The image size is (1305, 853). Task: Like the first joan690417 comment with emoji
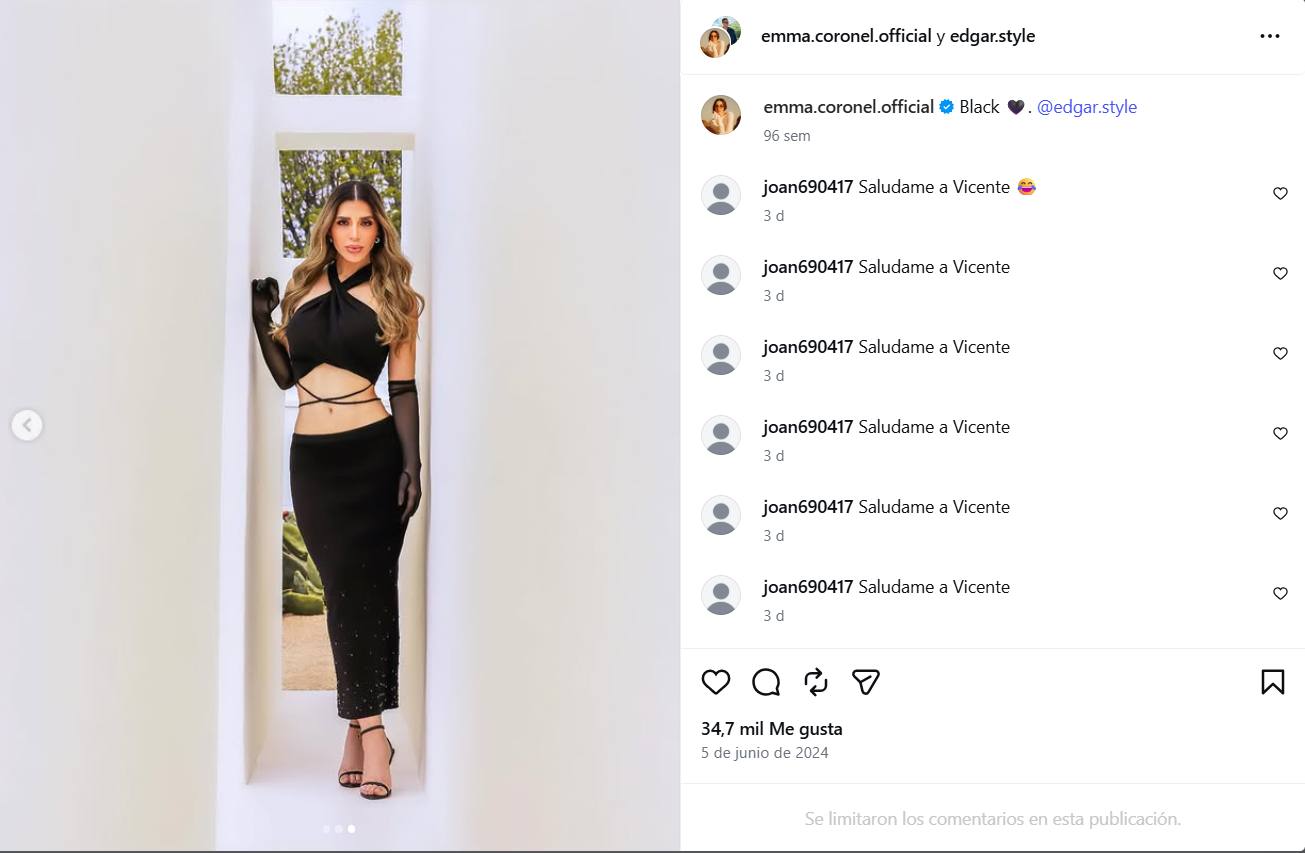click(1280, 194)
